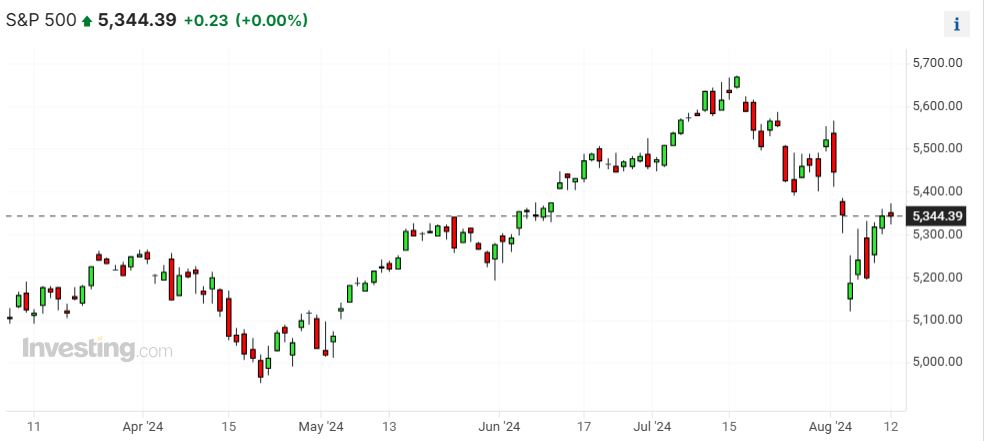The image size is (985, 441).
Task: Click the lowest candlestick in late April
Action: point(262,367)
